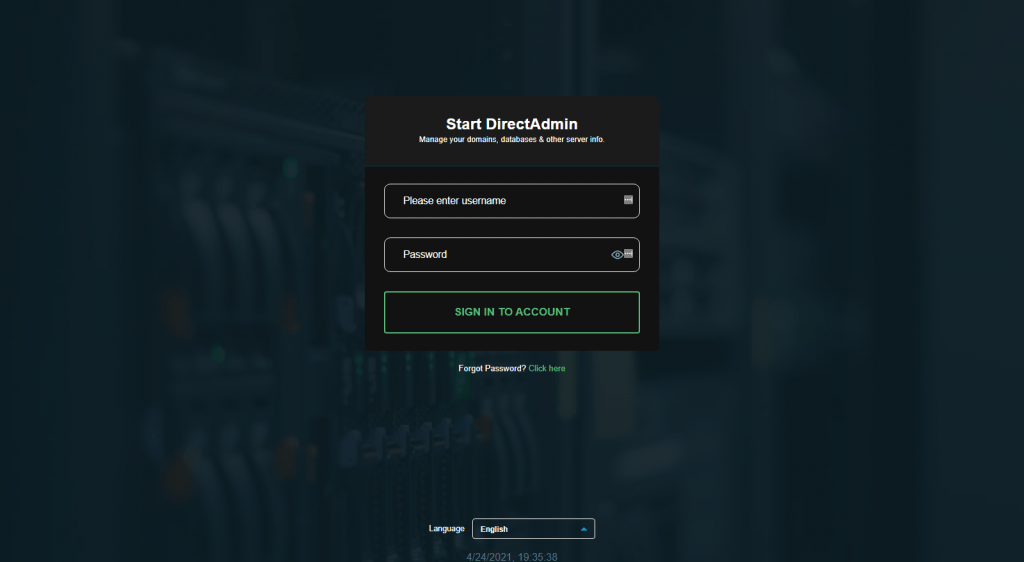This screenshot has width=1024, height=562.
Task: Click the Password input field
Action: [x=511, y=255]
